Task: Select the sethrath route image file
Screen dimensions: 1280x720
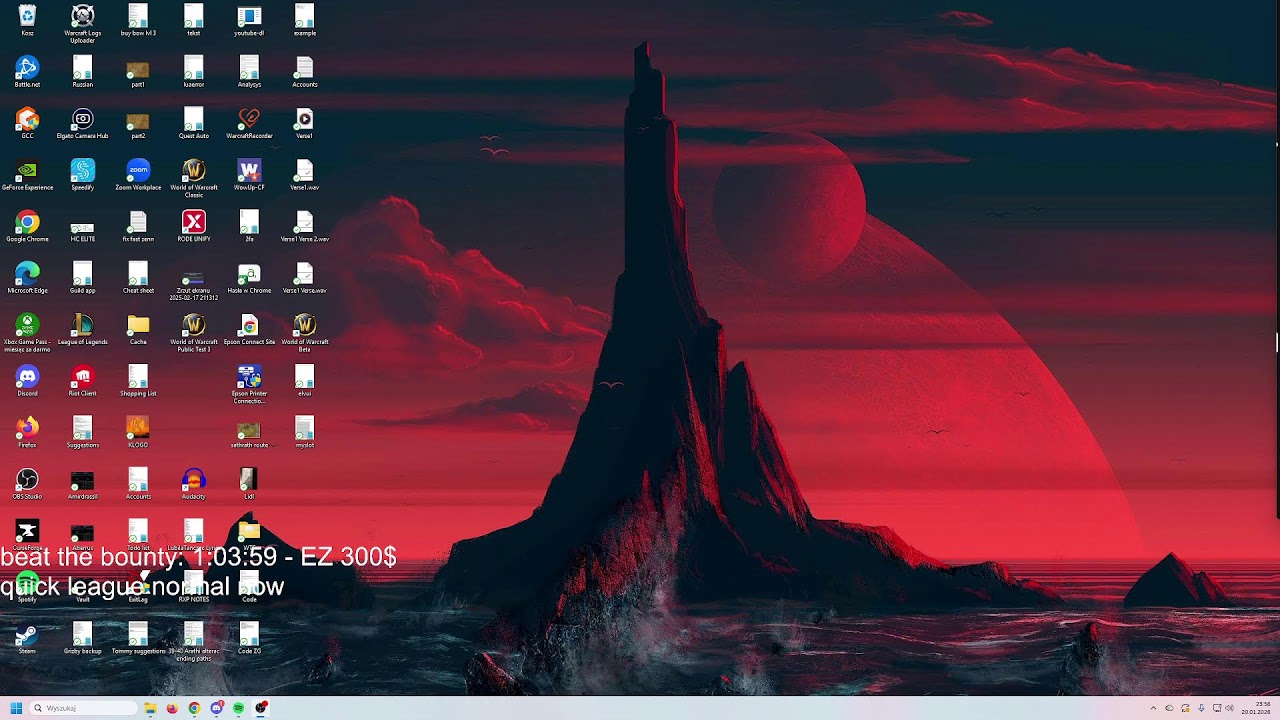Action: 249,432
